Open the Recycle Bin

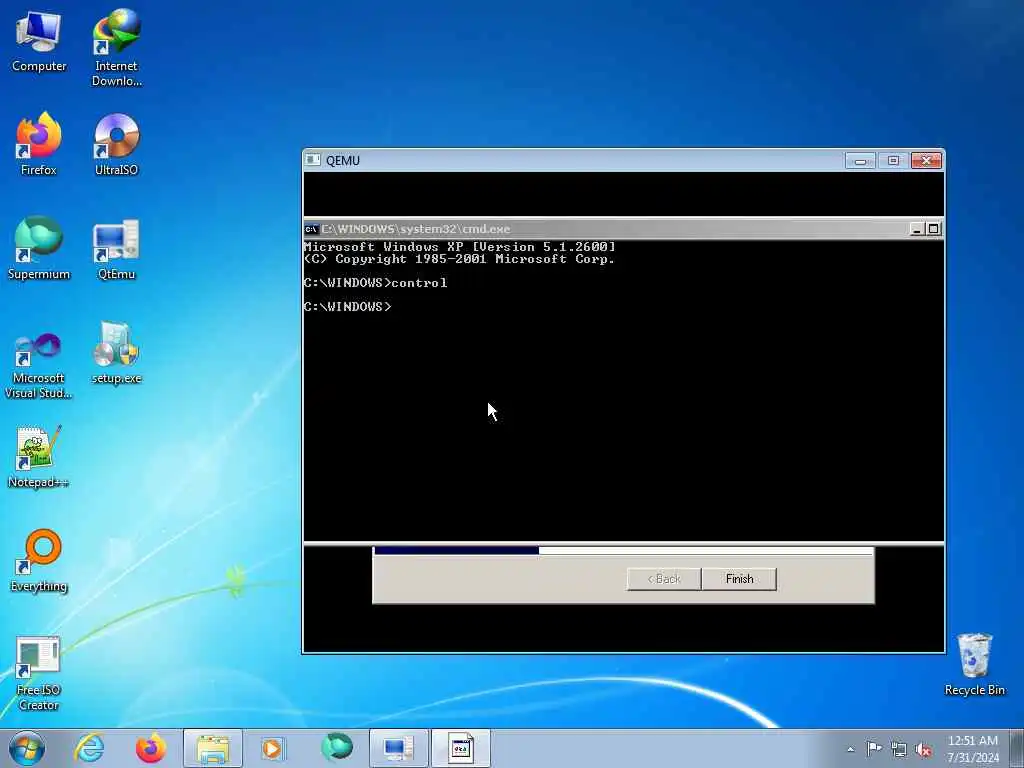click(974, 664)
